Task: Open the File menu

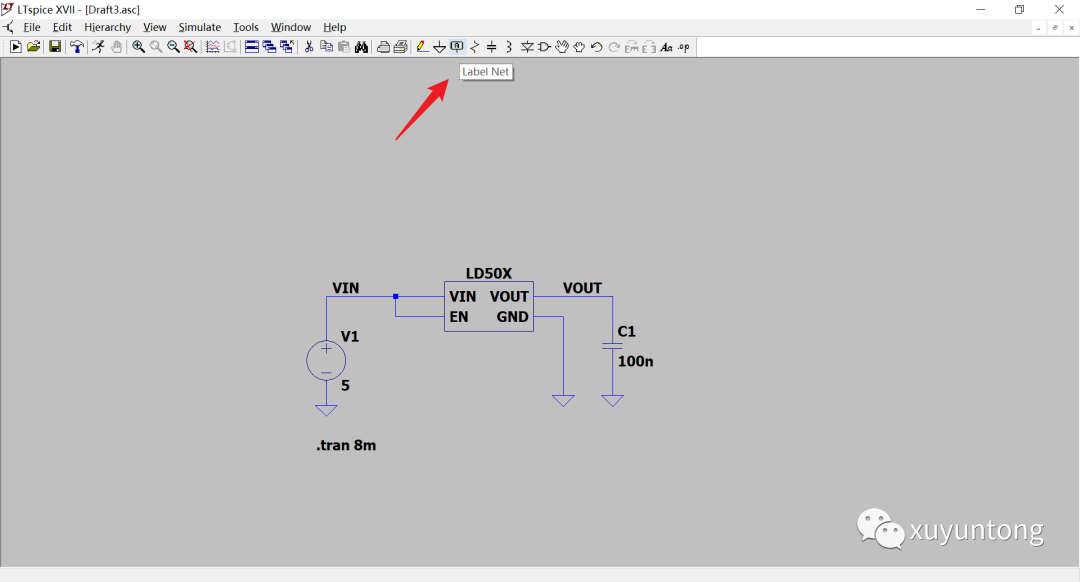Action: [x=32, y=27]
